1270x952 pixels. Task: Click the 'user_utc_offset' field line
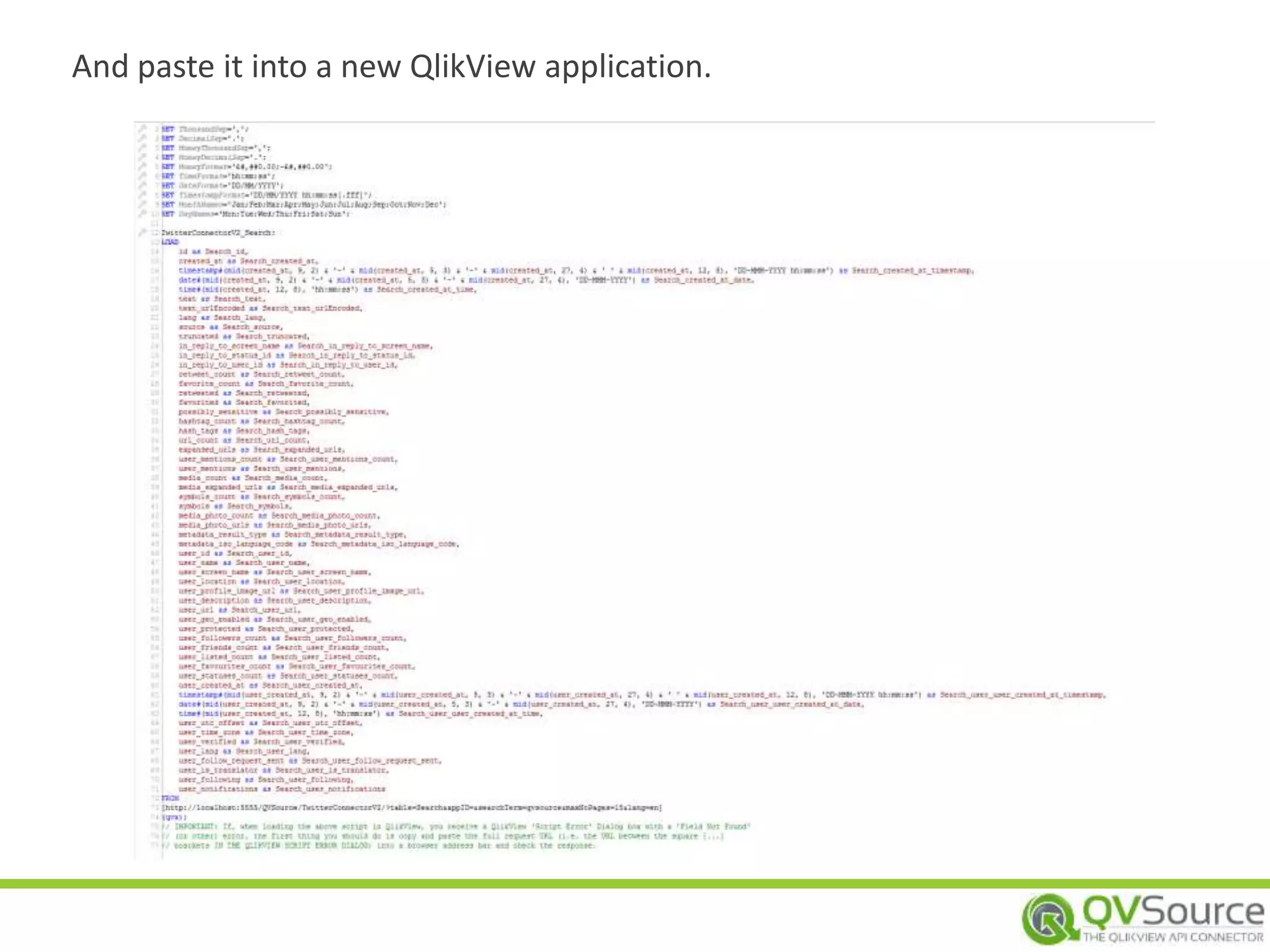point(270,723)
